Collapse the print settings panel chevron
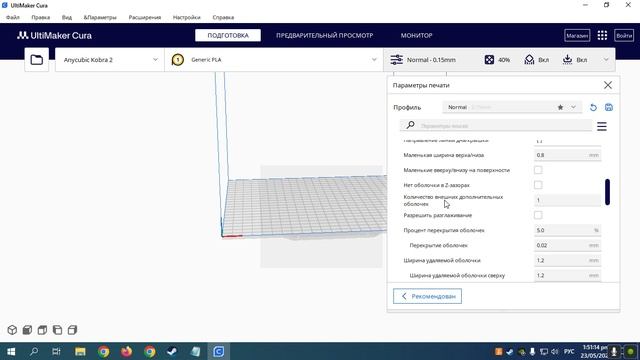The image size is (640, 360). tap(606, 60)
